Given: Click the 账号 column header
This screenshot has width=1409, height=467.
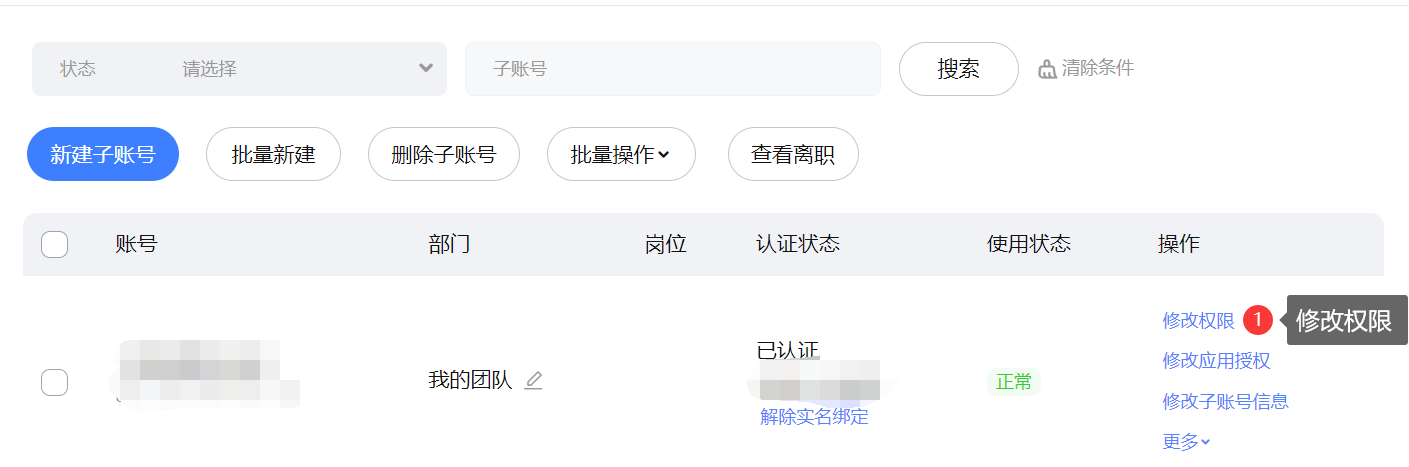Looking at the screenshot, I should (136, 244).
